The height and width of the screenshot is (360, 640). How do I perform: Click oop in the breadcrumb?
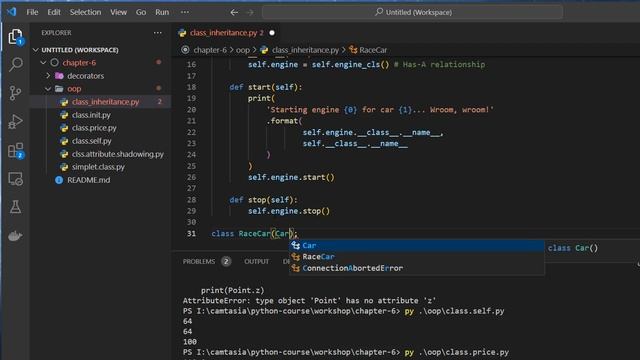click(x=242, y=50)
